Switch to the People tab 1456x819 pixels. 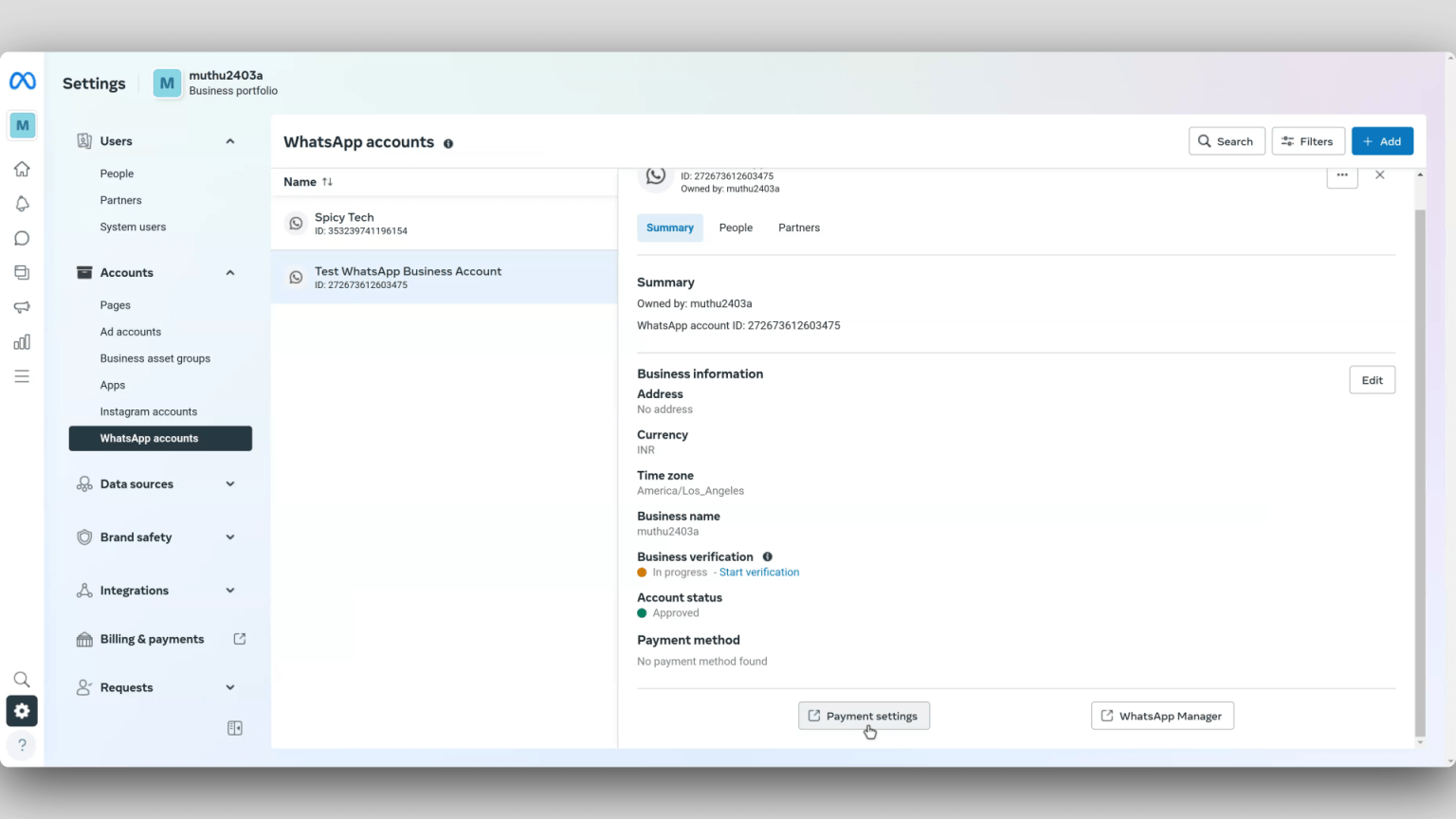(x=736, y=227)
